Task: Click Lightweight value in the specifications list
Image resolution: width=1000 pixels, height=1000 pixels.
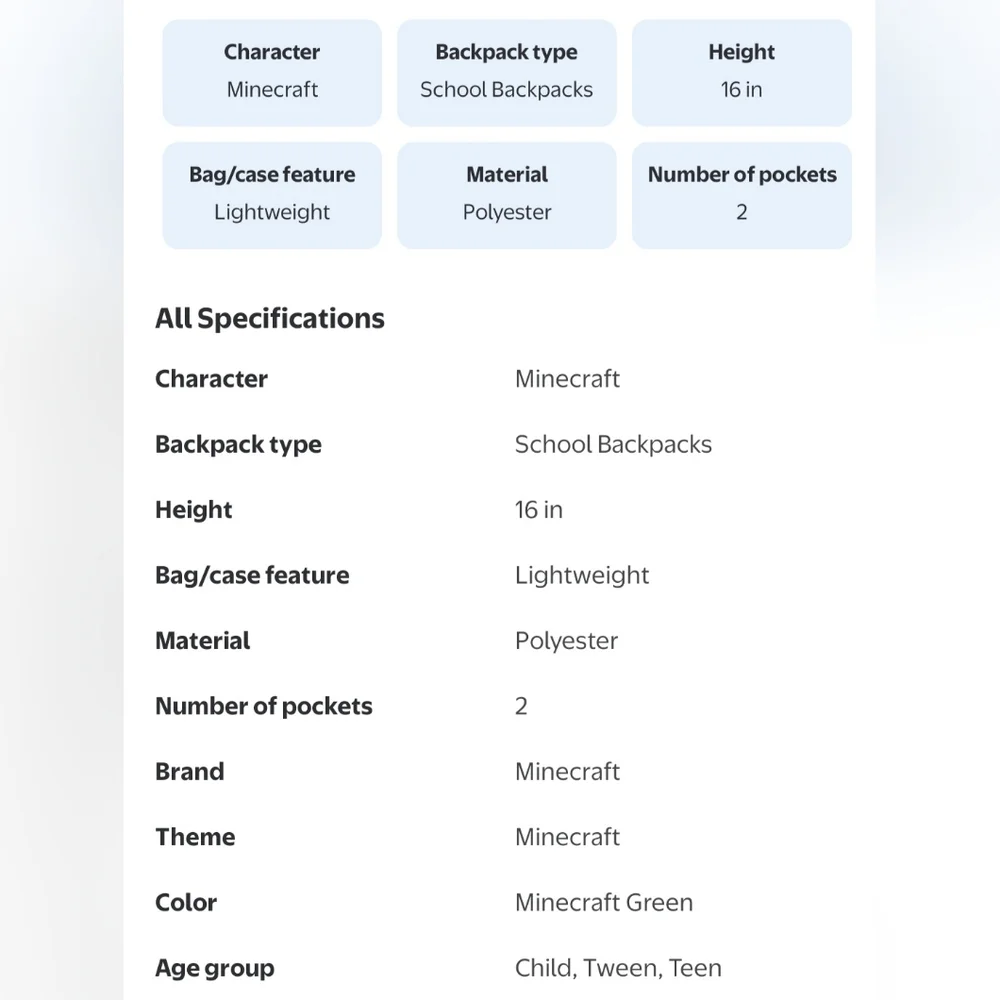Action: tap(582, 575)
